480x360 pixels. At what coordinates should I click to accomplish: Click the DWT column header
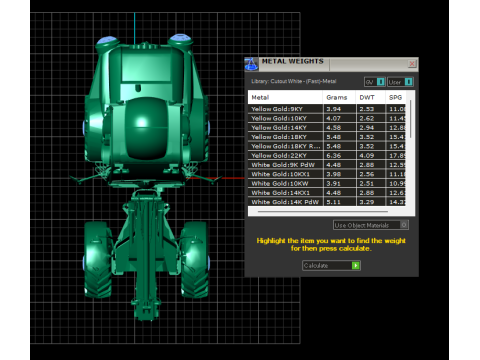coord(370,97)
